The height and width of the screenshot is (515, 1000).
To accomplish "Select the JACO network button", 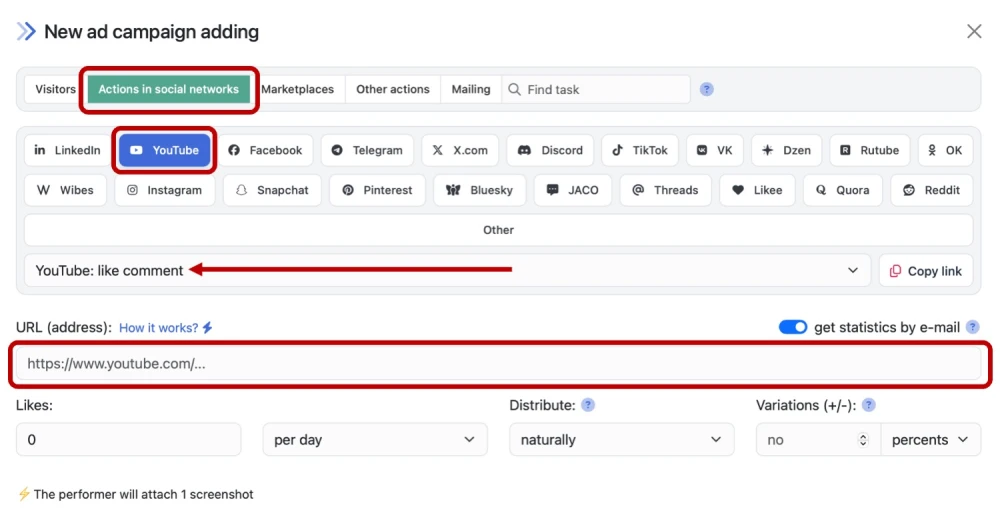I will tap(573, 190).
